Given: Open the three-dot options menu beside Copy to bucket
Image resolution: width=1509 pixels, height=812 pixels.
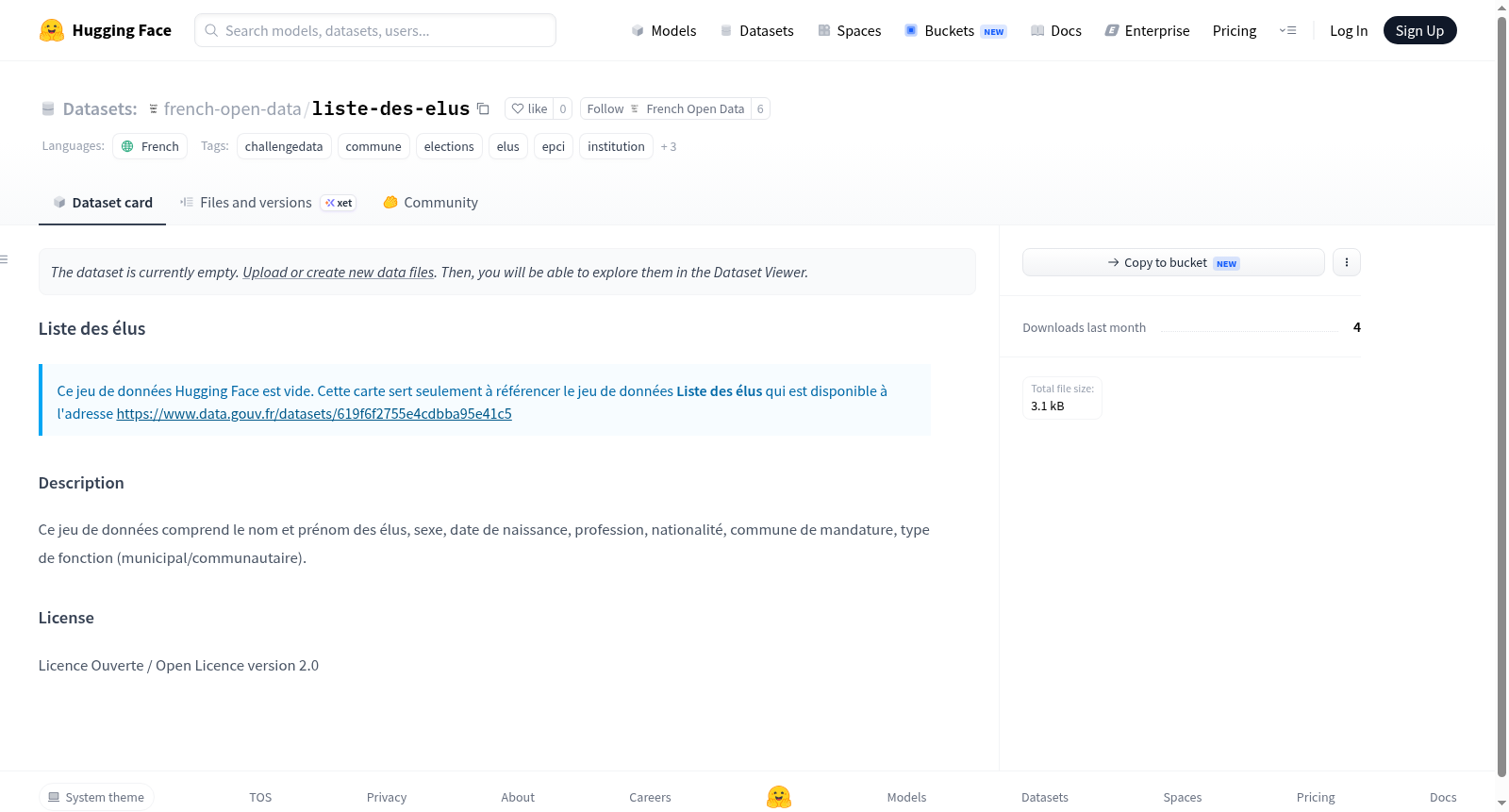Looking at the screenshot, I should tap(1347, 262).
